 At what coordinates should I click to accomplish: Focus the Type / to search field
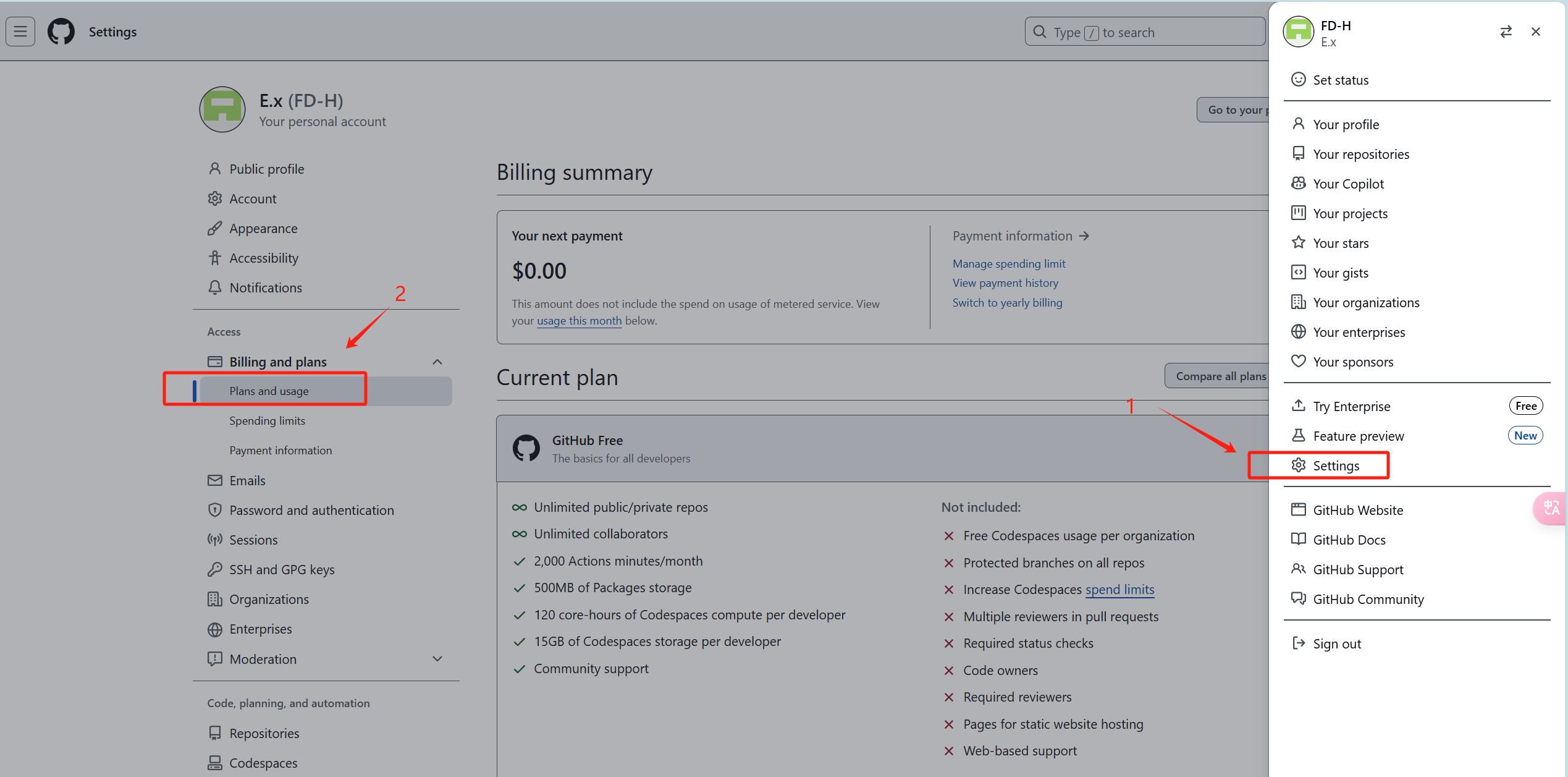(1145, 32)
